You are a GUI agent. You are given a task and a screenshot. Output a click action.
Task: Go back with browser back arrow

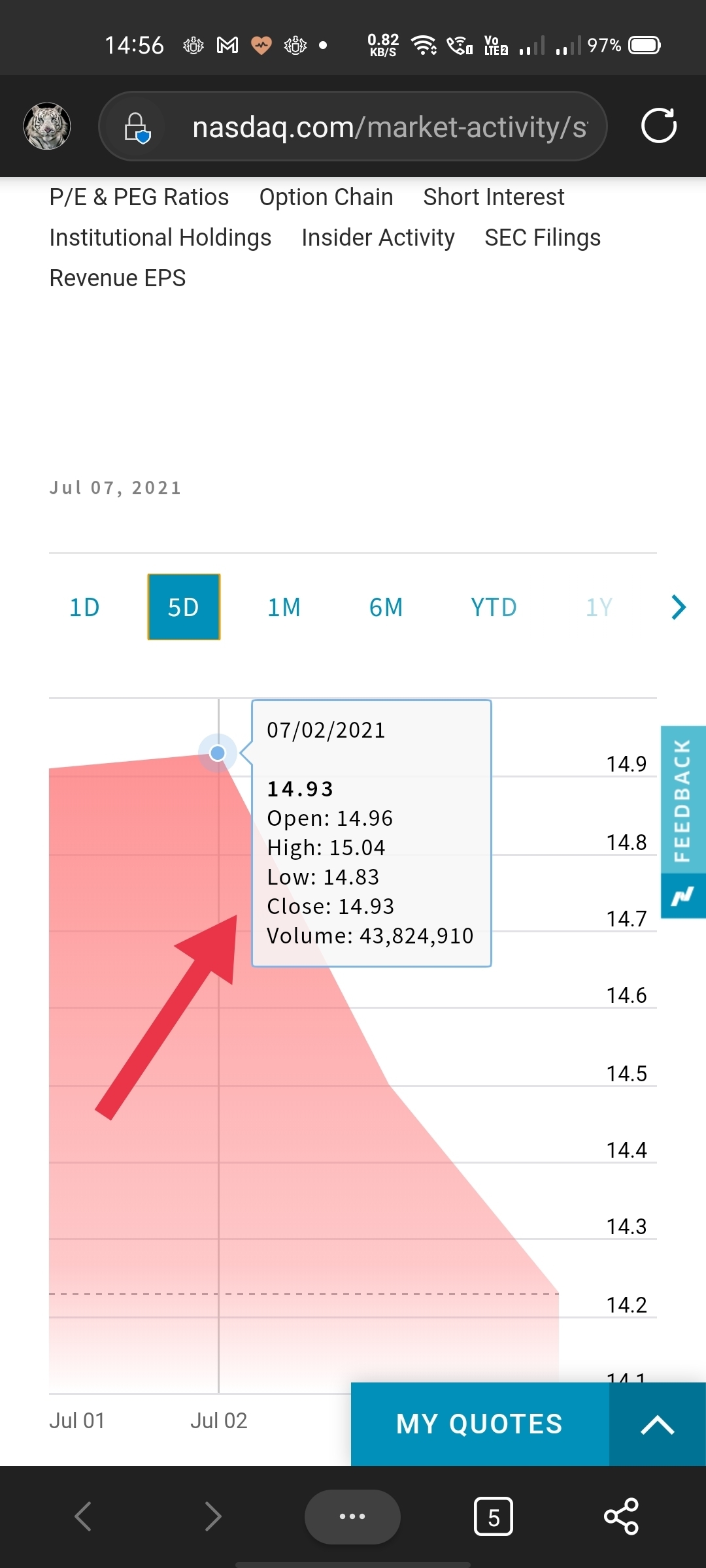(83, 1516)
